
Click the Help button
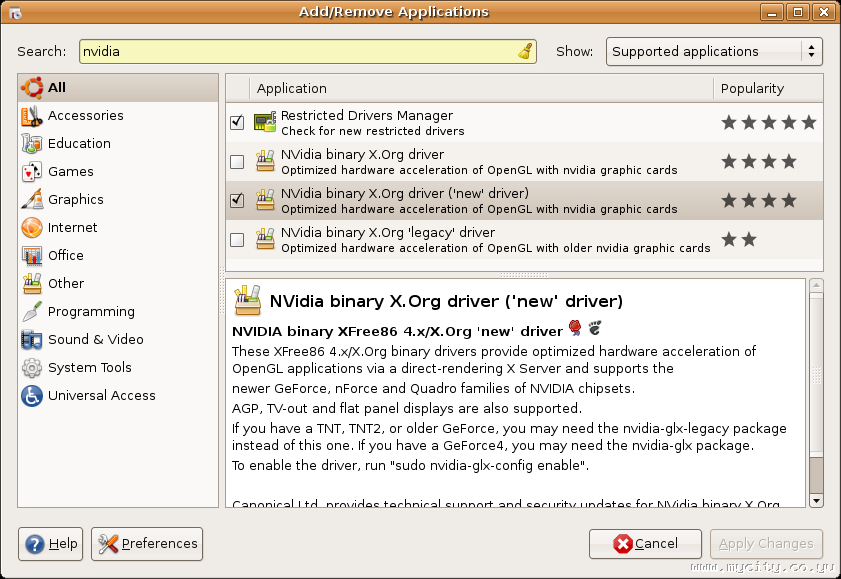[50, 544]
